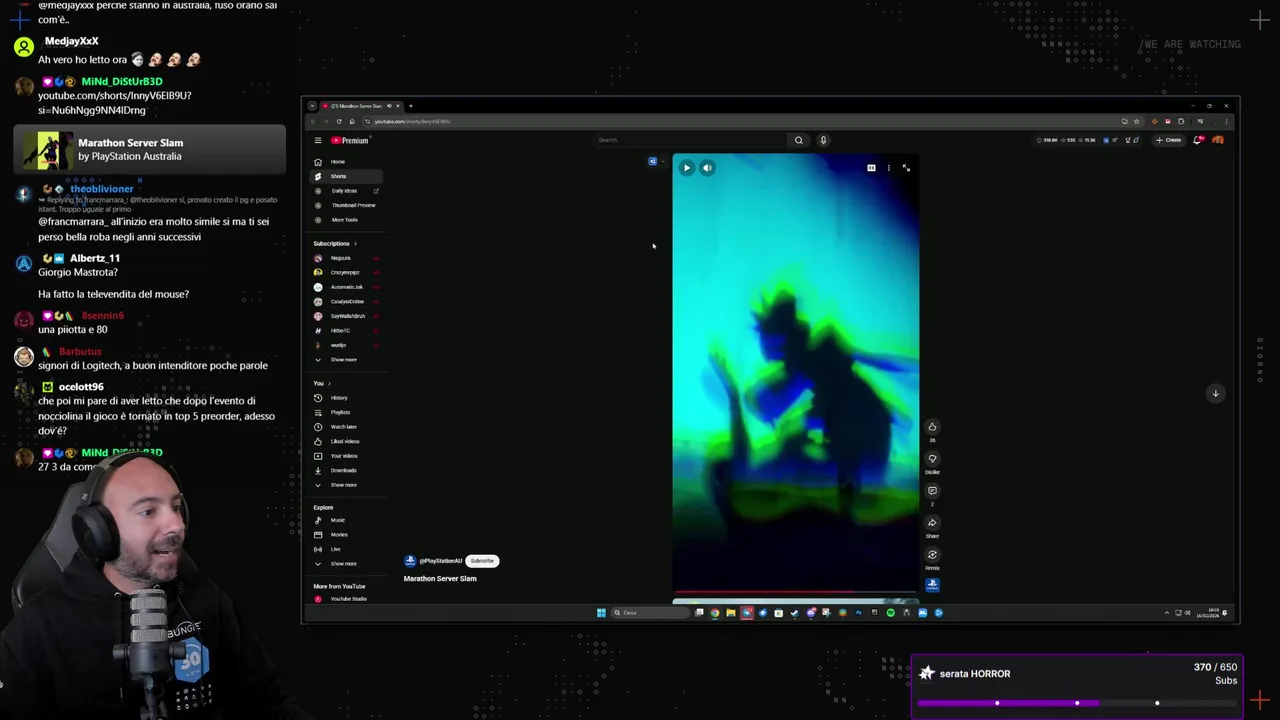Go to Home in YouTube sidebar
The height and width of the screenshot is (720, 1280).
coord(345,162)
